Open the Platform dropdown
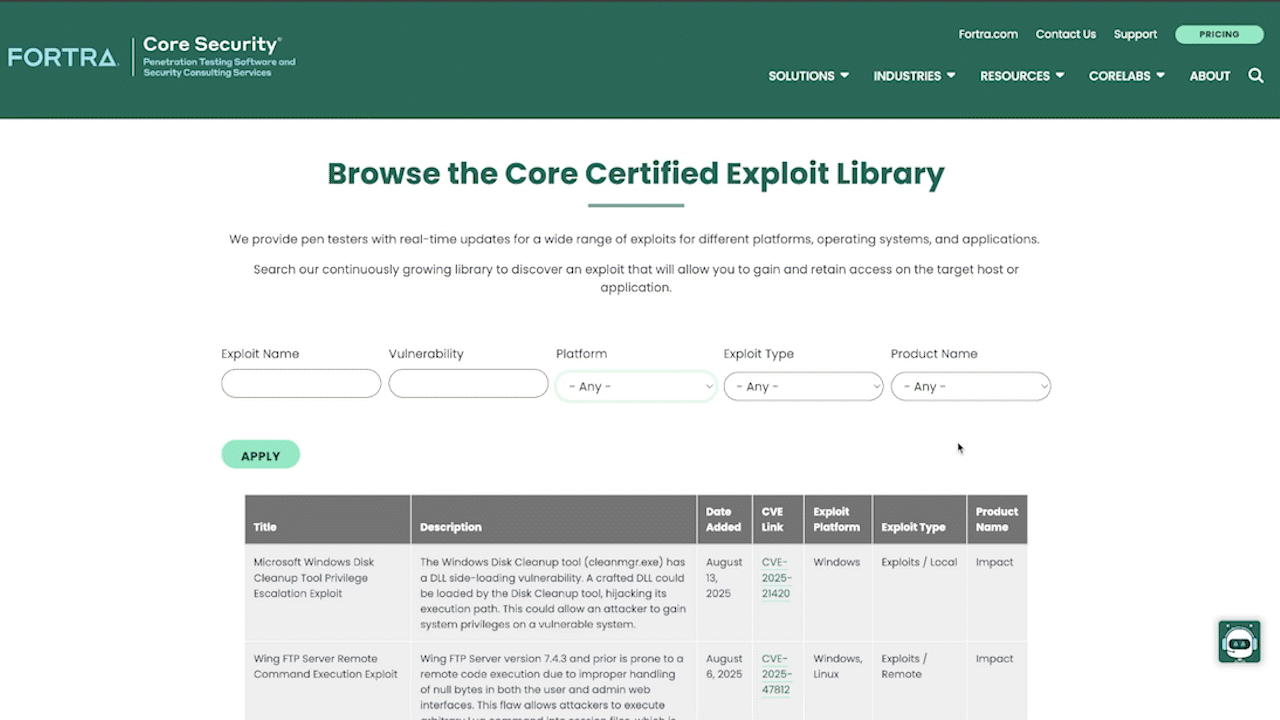The image size is (1280, 720). pyautogui.click(x=636, y=386)
